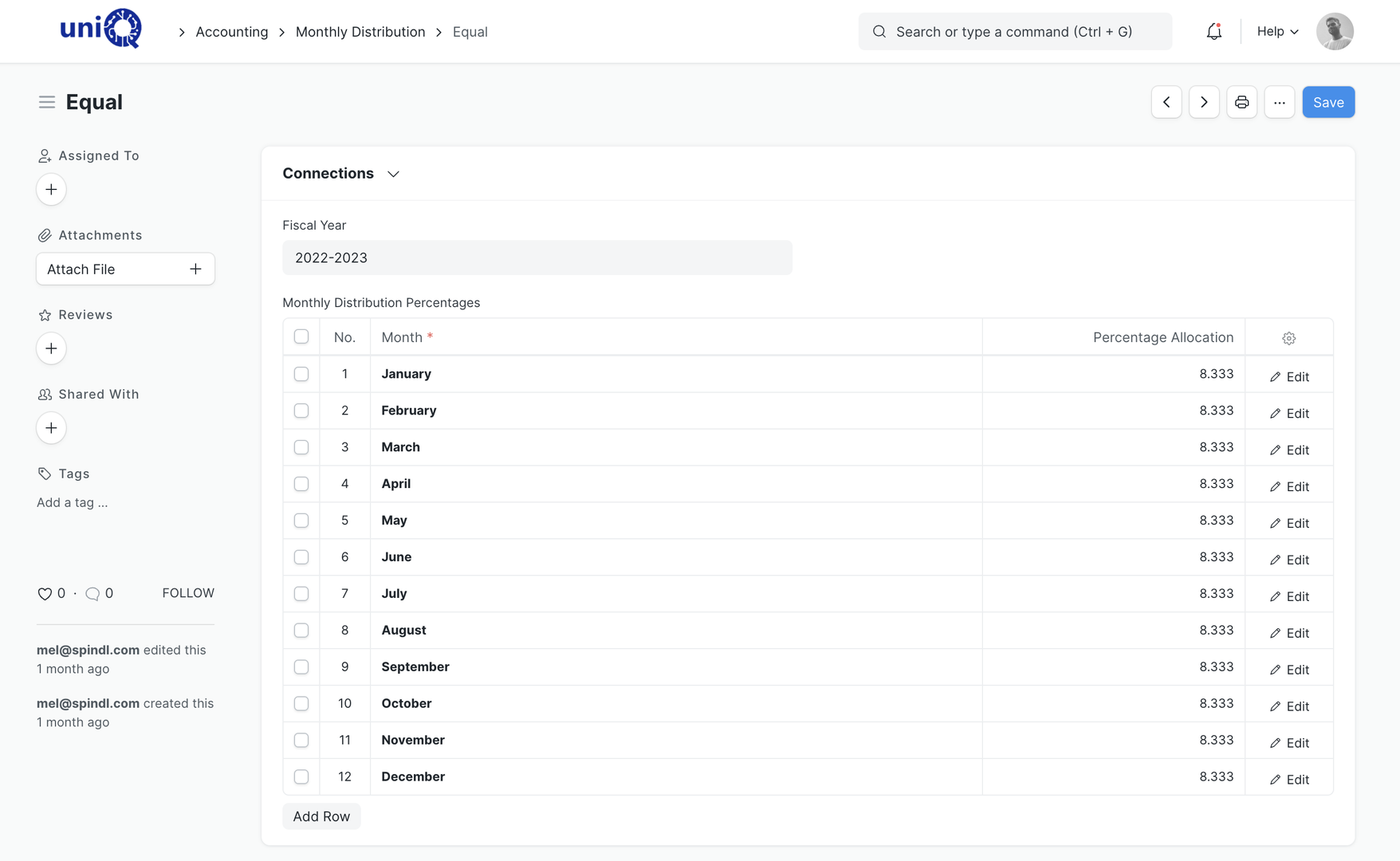Go to next document arrow
This screenshot has height=861, width=1400.
(x=1204, y=102)
